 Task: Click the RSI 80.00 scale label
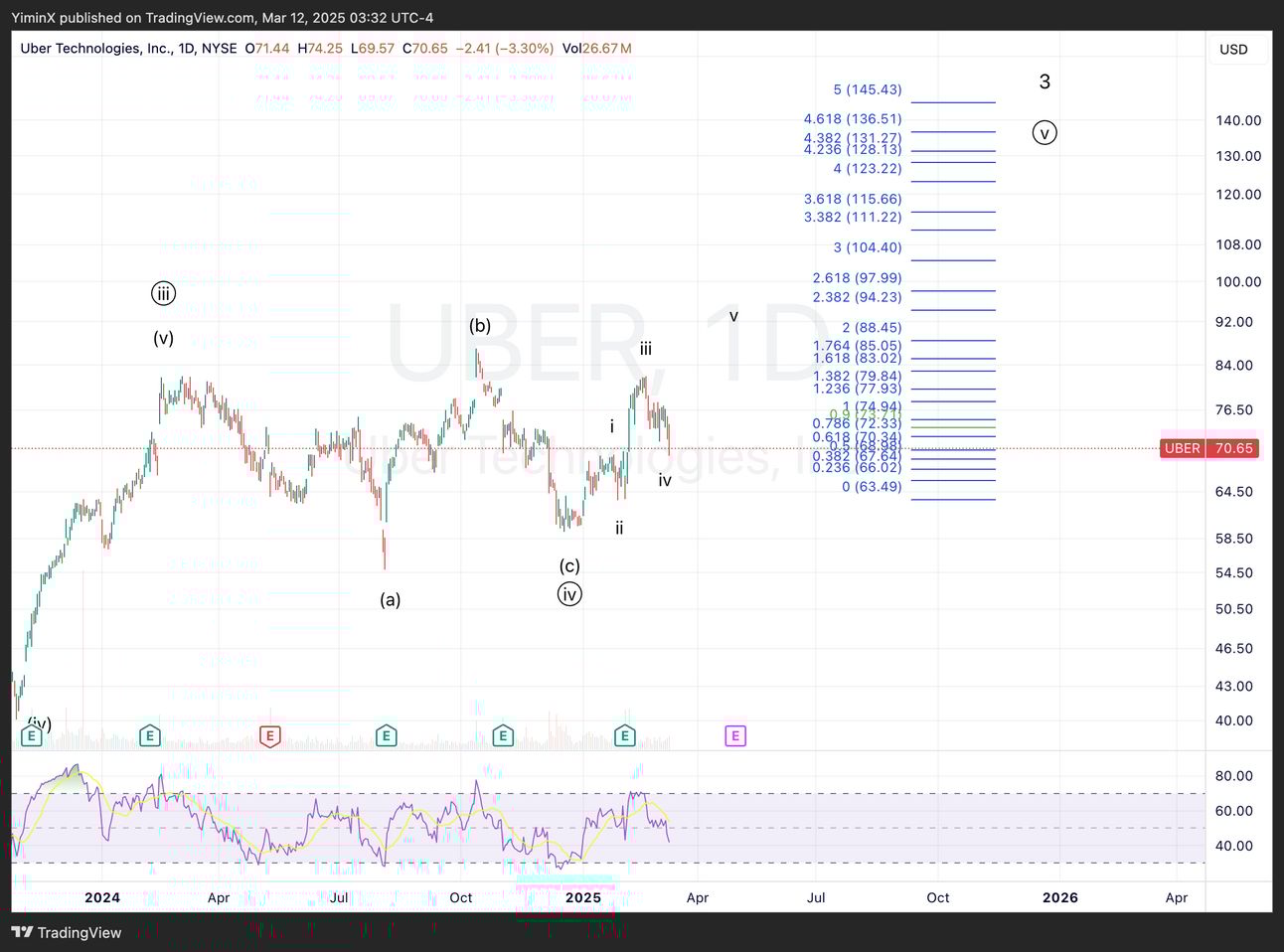1233,776
